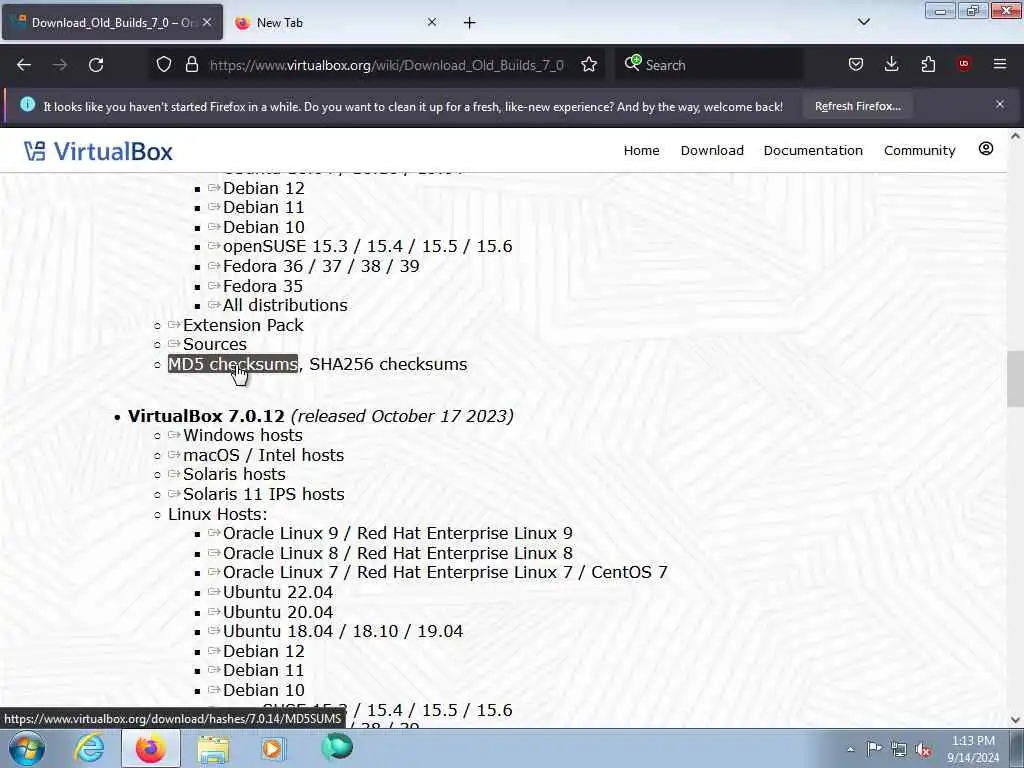
Task: Click the site security padlock icon
Action: (x=191, y=65)
